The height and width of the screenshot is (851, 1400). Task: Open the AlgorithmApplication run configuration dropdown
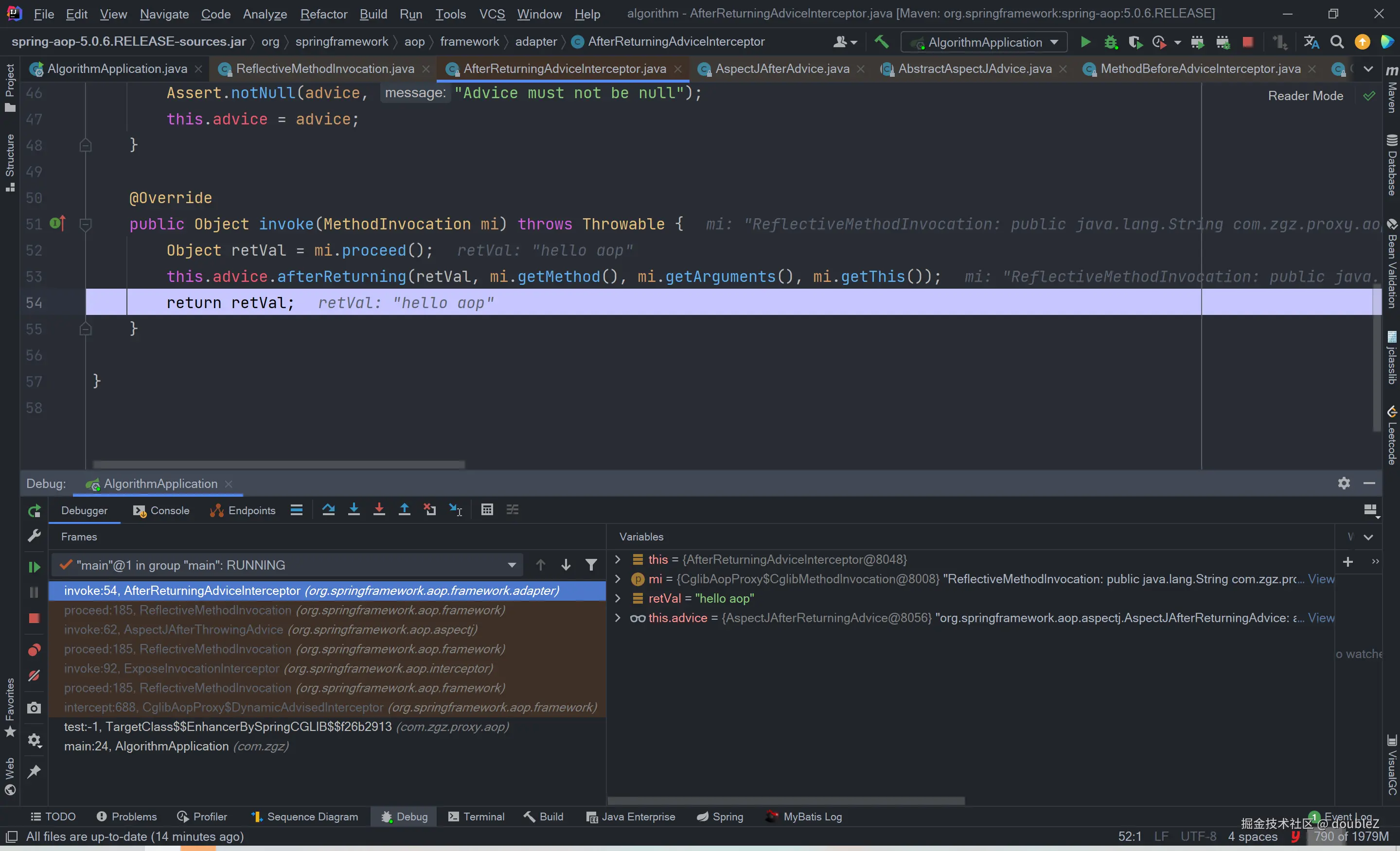coord(986,42)
